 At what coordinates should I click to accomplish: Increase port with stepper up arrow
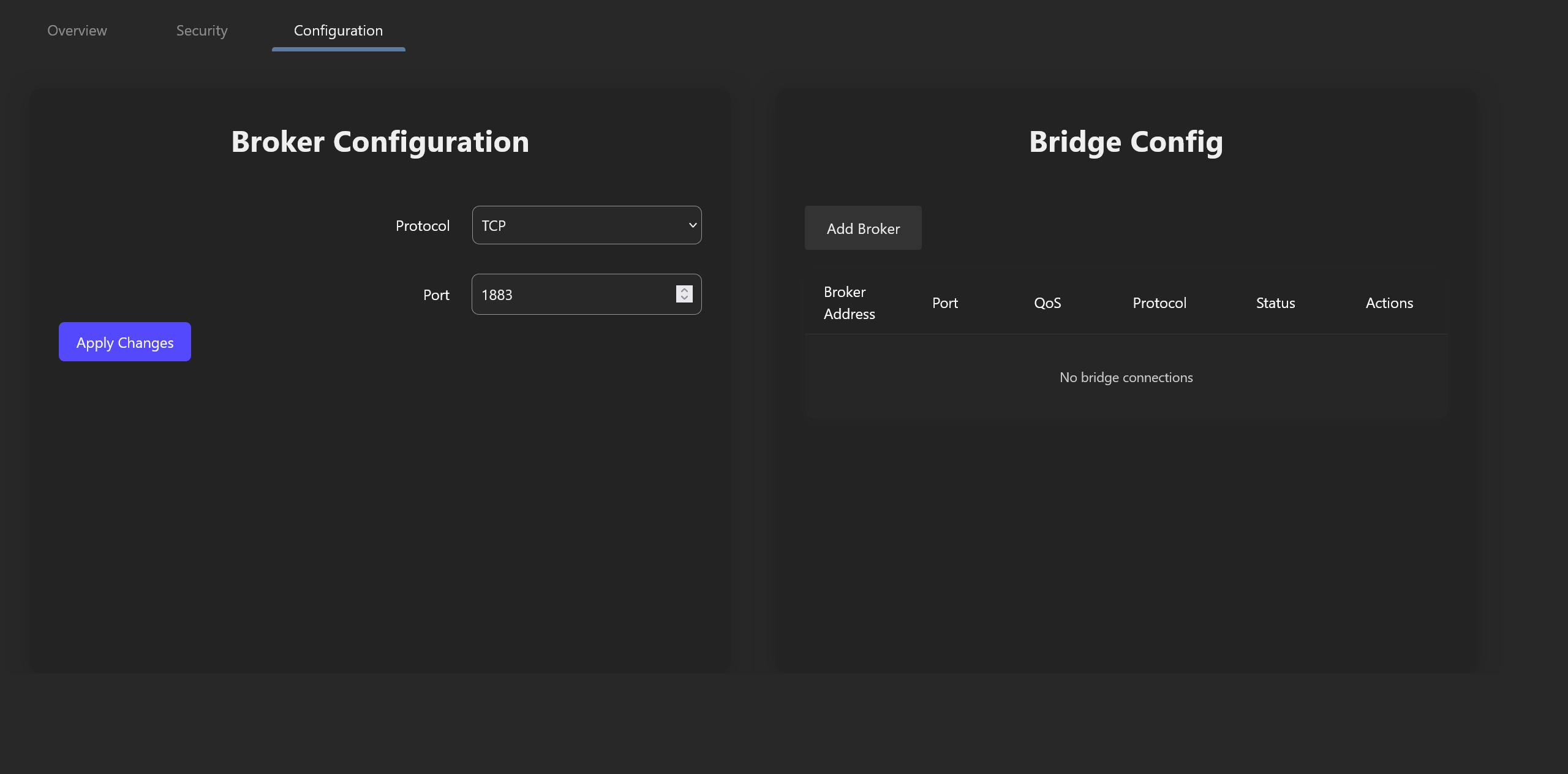click(x=684, y=290)
